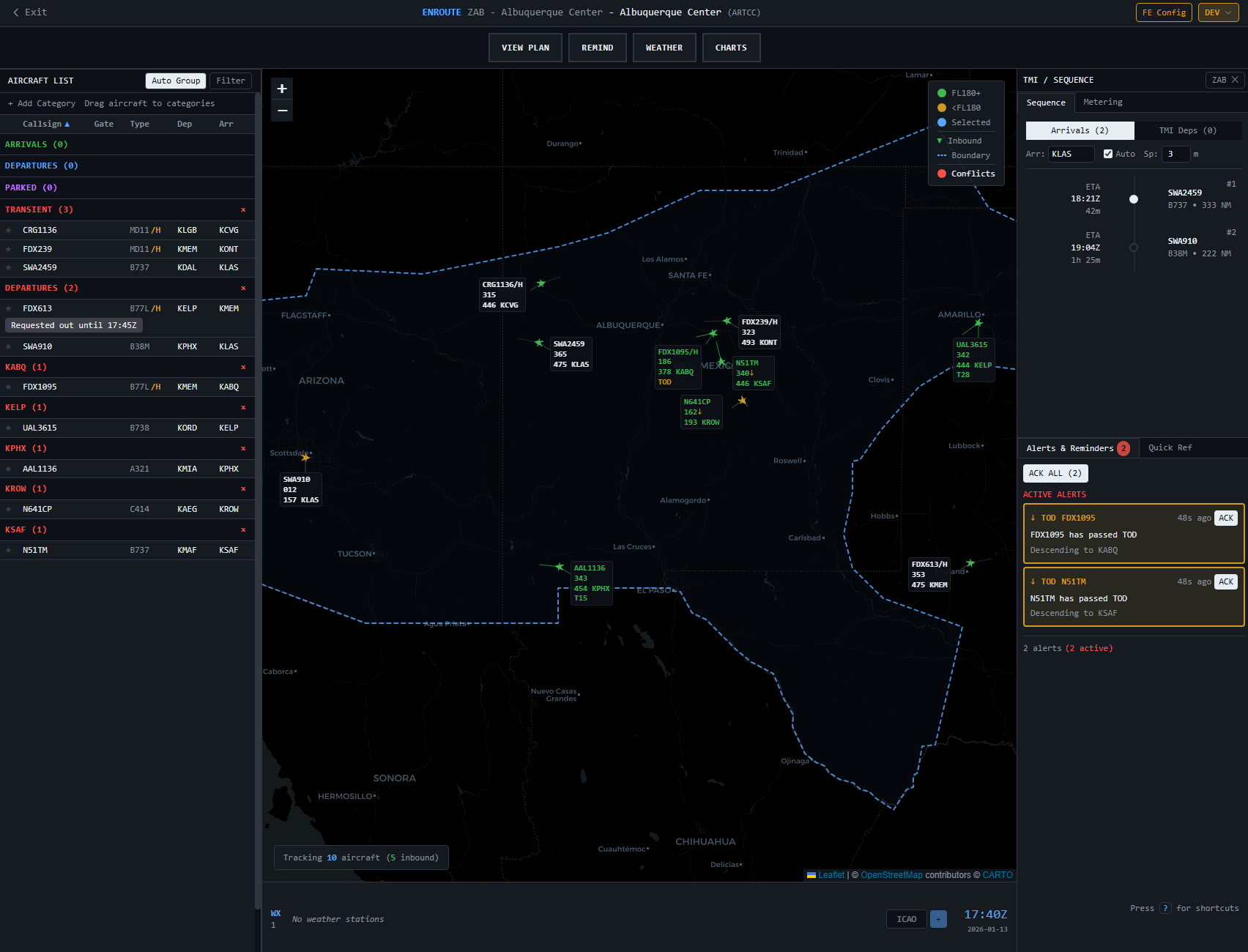Open keyboard shortcuts via the ? icon
The height and width of the screenshot is (952, 1248).
tap(1165, 908)
